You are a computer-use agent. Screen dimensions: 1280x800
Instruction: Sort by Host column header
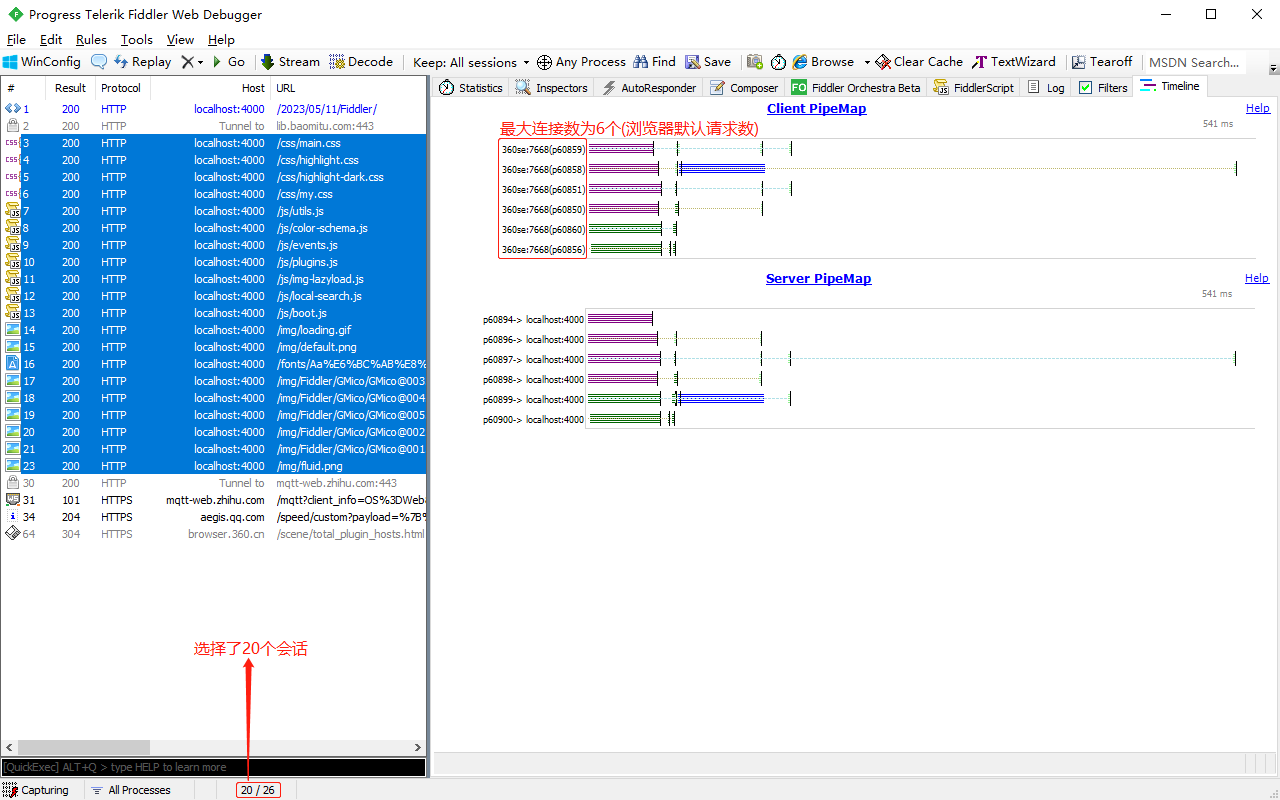pos(209,88)
